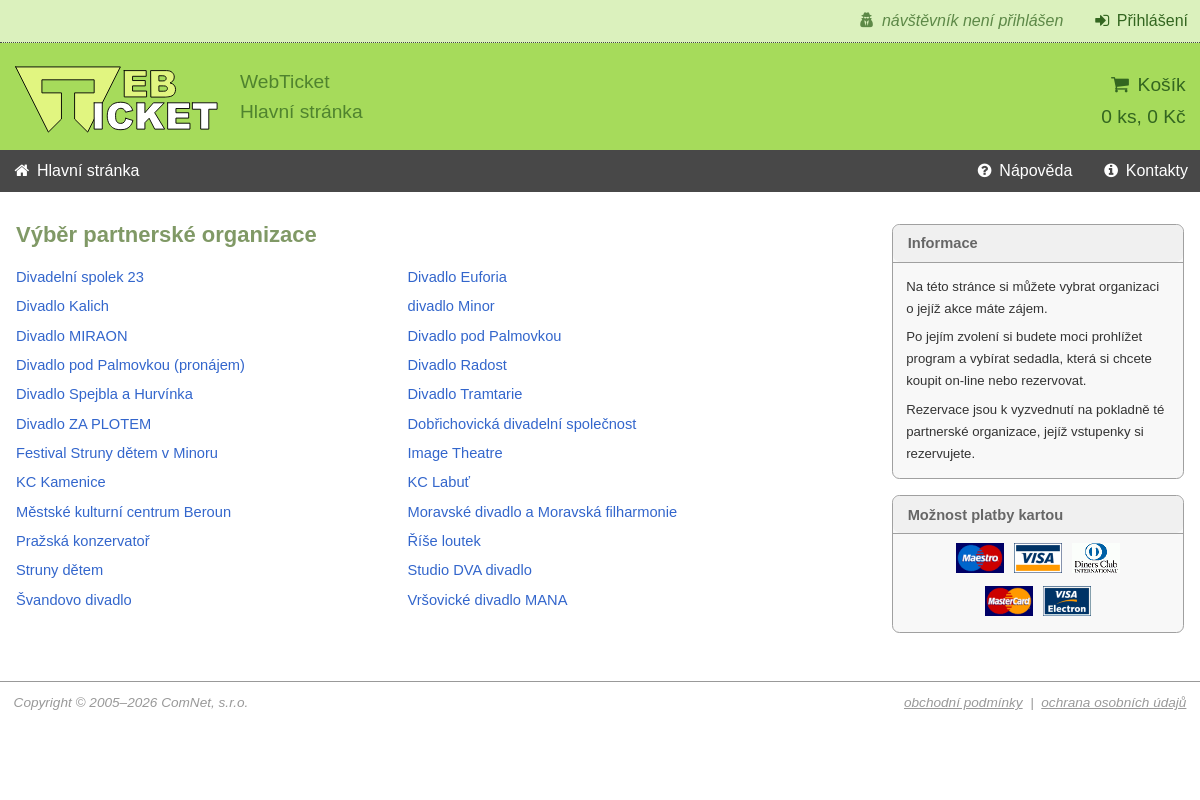
Task: Select KC Labuť
Action: [x=438, y=482]
